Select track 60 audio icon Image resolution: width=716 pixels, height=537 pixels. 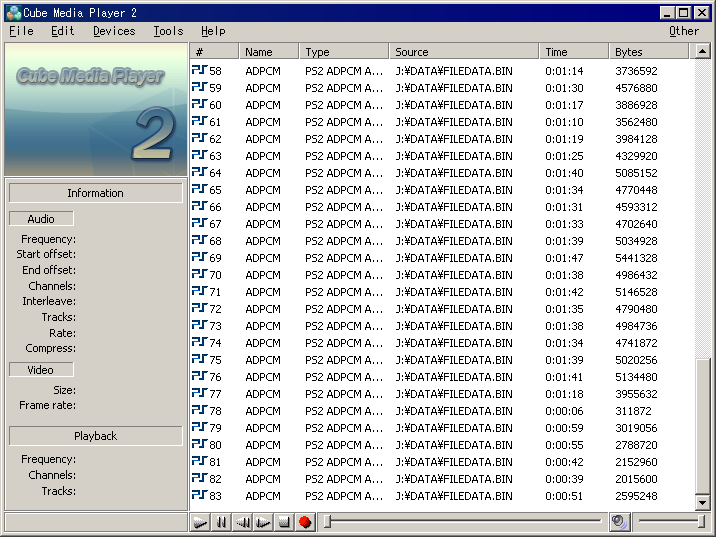point(200,104)
